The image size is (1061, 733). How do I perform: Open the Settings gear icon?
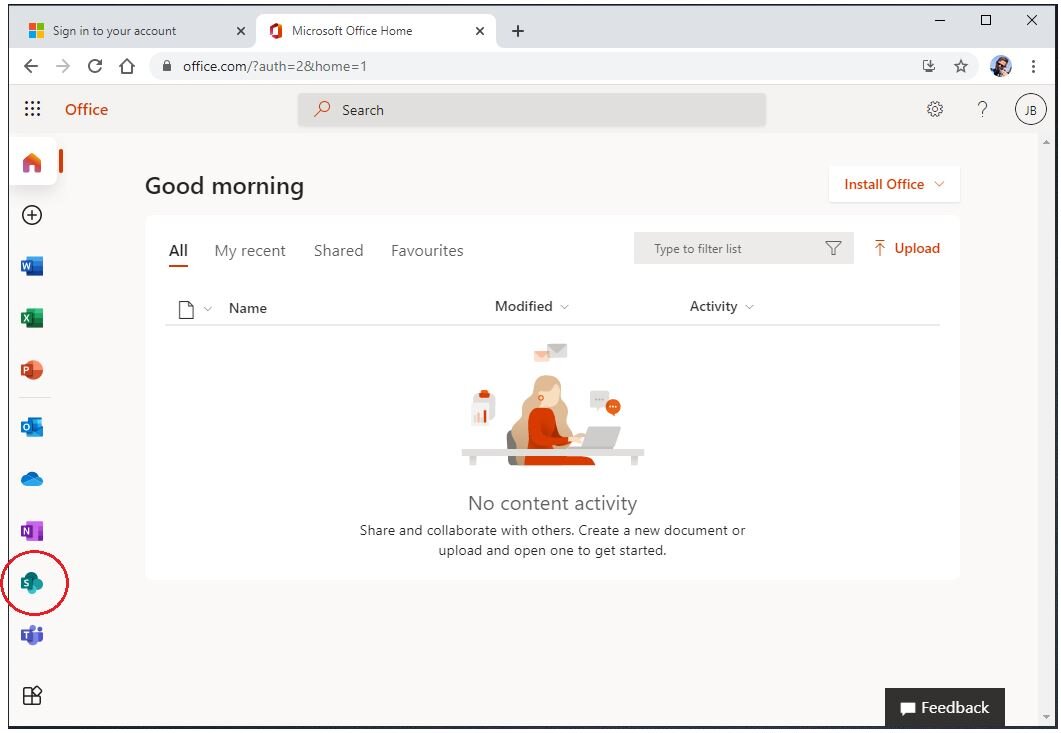(934, 109)
